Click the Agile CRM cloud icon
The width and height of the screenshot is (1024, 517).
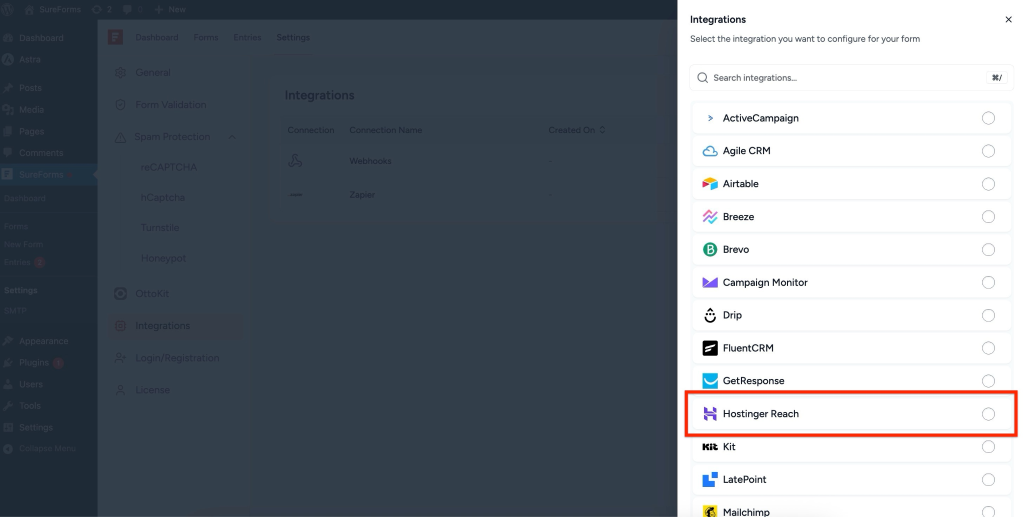710,151
